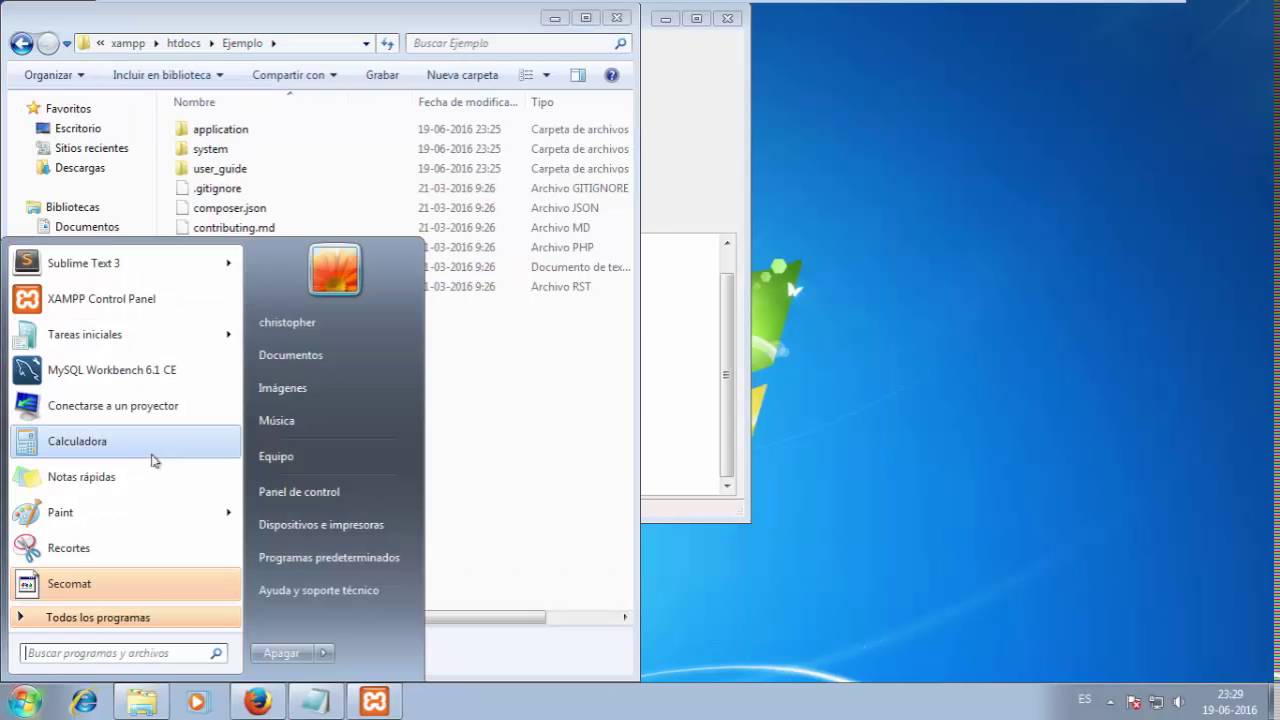Click the Apagar button
Screen dimensions: 1280x720
tap(282, 653)
